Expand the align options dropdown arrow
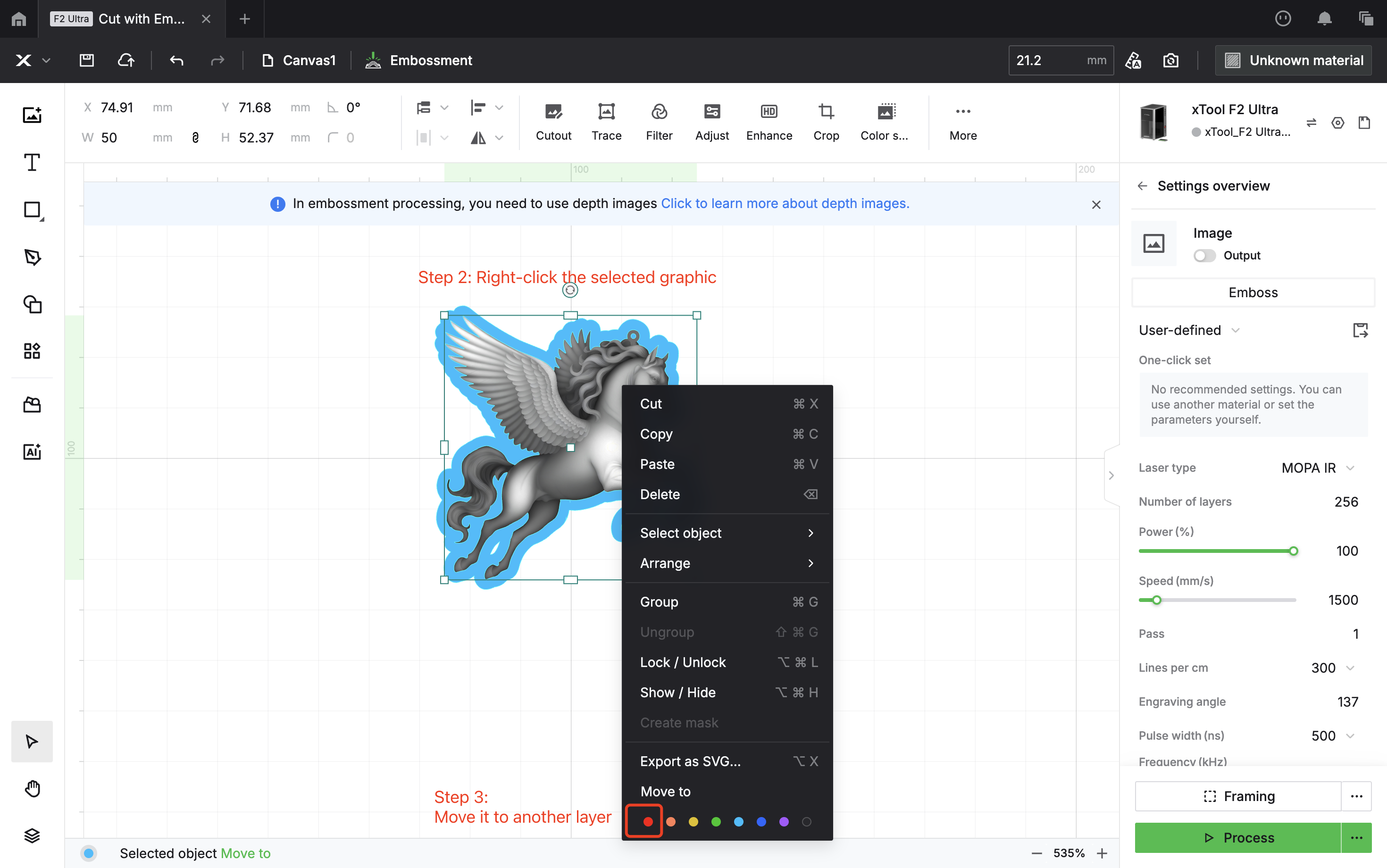The image size is (1387, 868). pos(499,108)
